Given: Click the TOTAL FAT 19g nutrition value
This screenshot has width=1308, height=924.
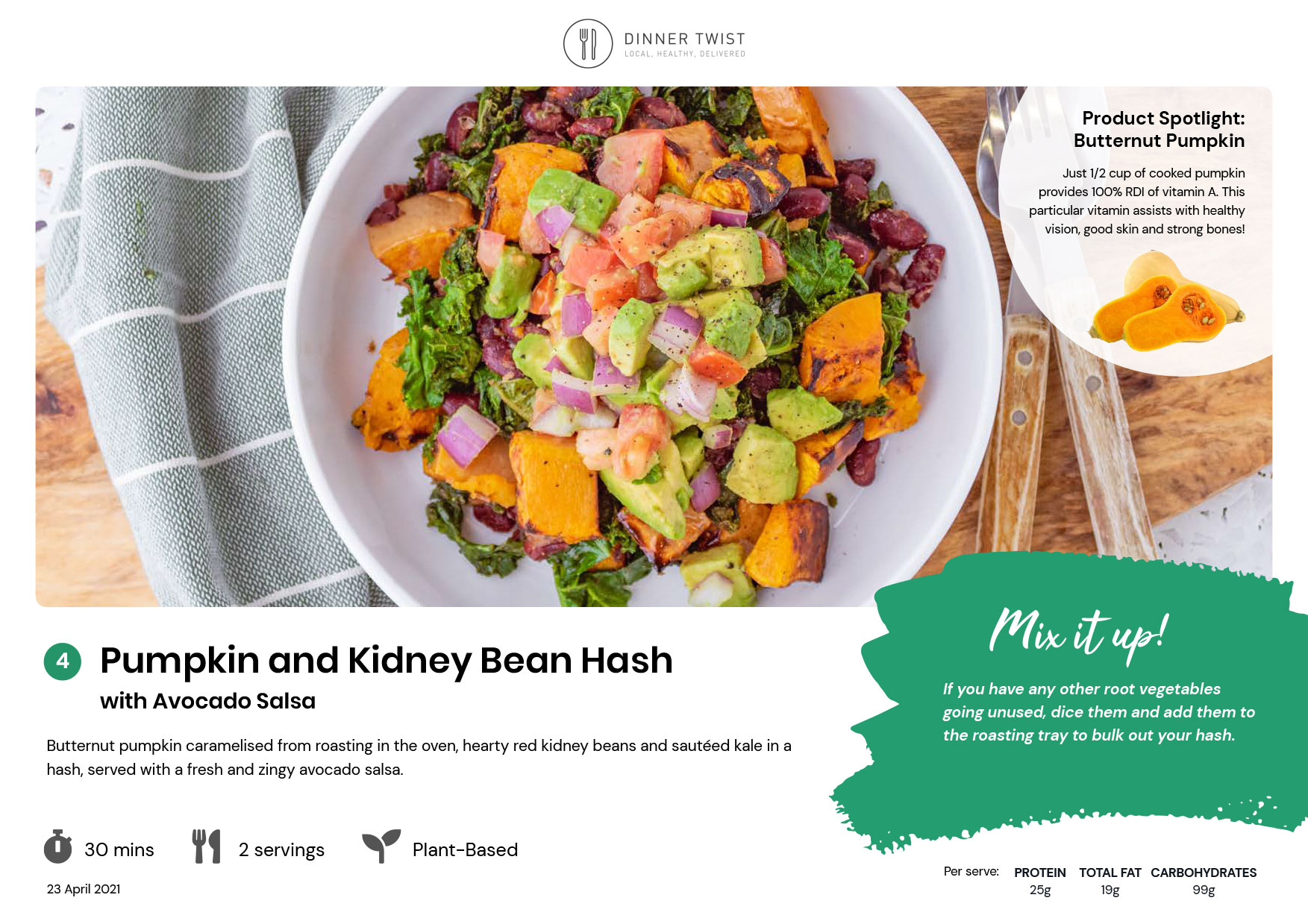Looking at the screenshot, I should (x=1110, y=881).
